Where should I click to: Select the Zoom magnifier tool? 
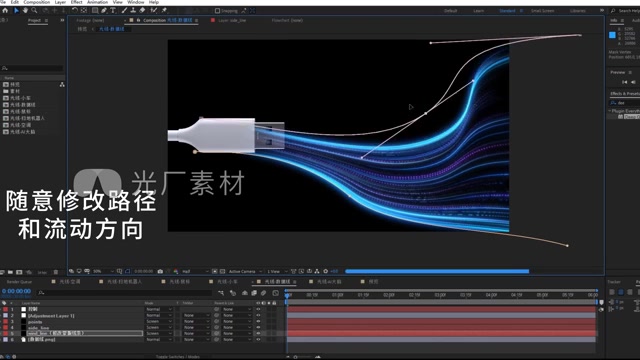pos(34,10)
